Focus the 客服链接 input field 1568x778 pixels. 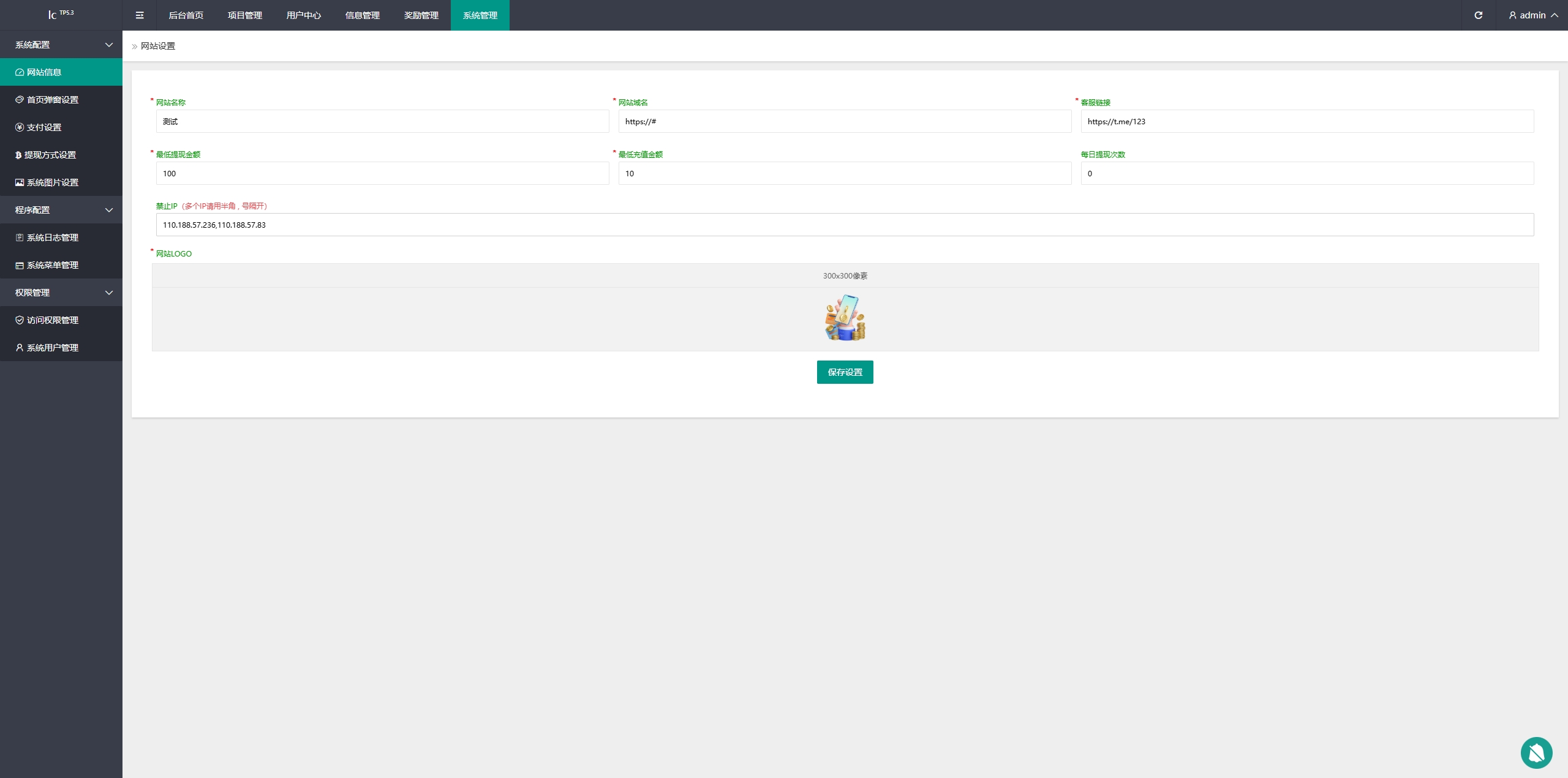point(1308,121)
